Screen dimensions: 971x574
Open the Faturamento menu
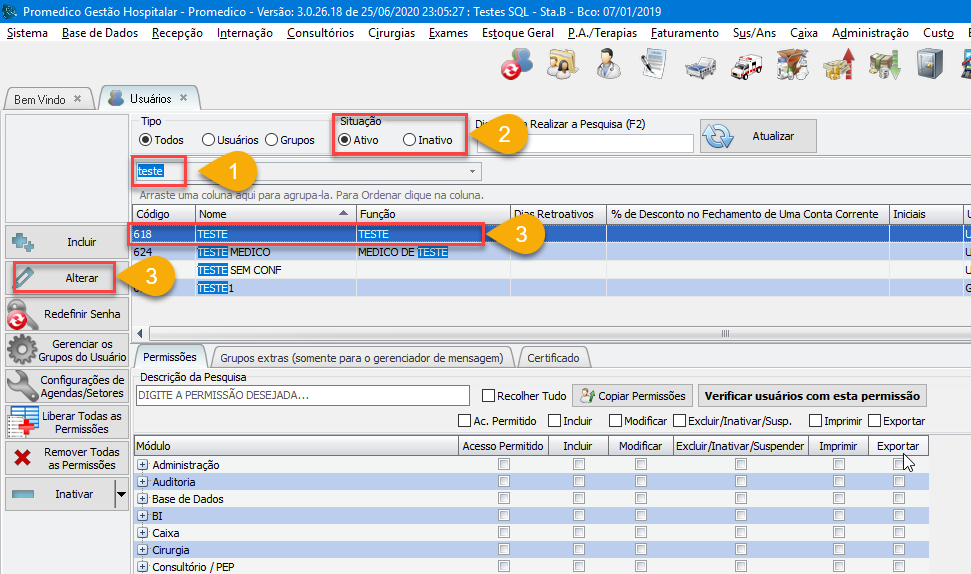684,33
